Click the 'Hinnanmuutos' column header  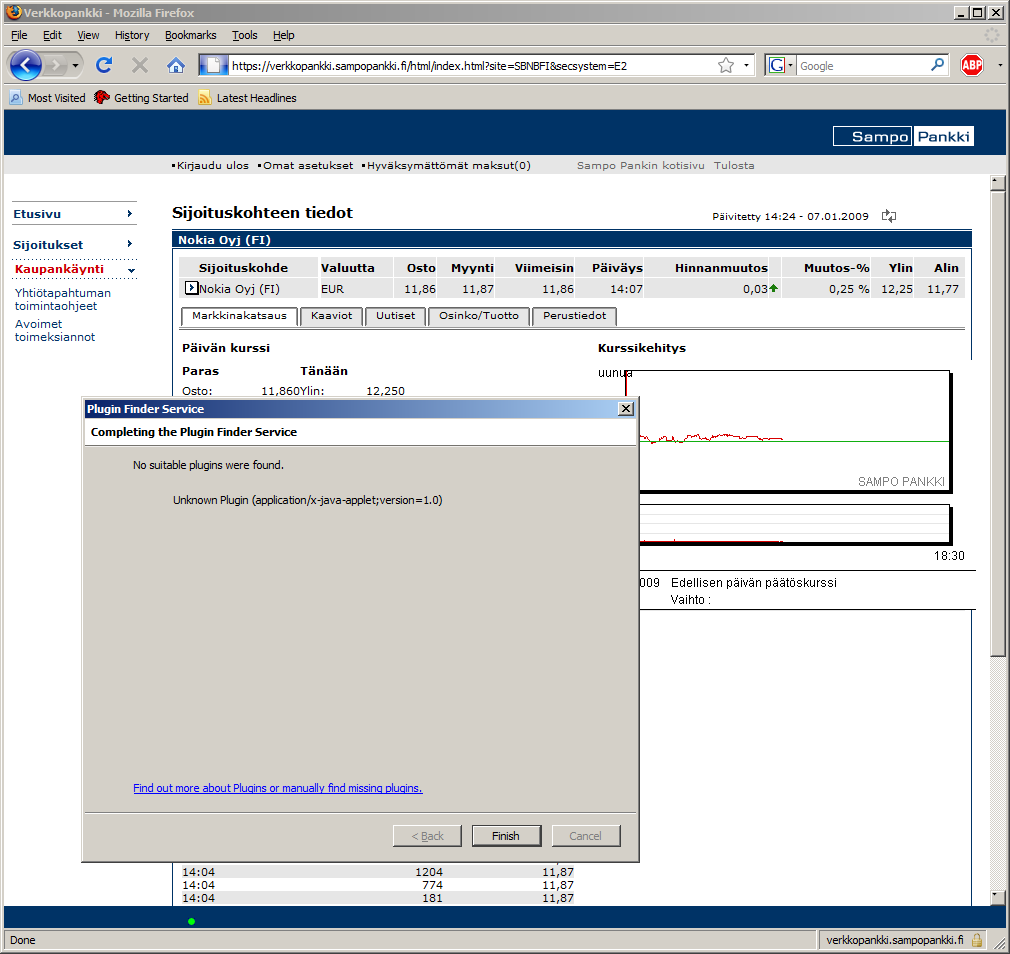tap(721, 268)
